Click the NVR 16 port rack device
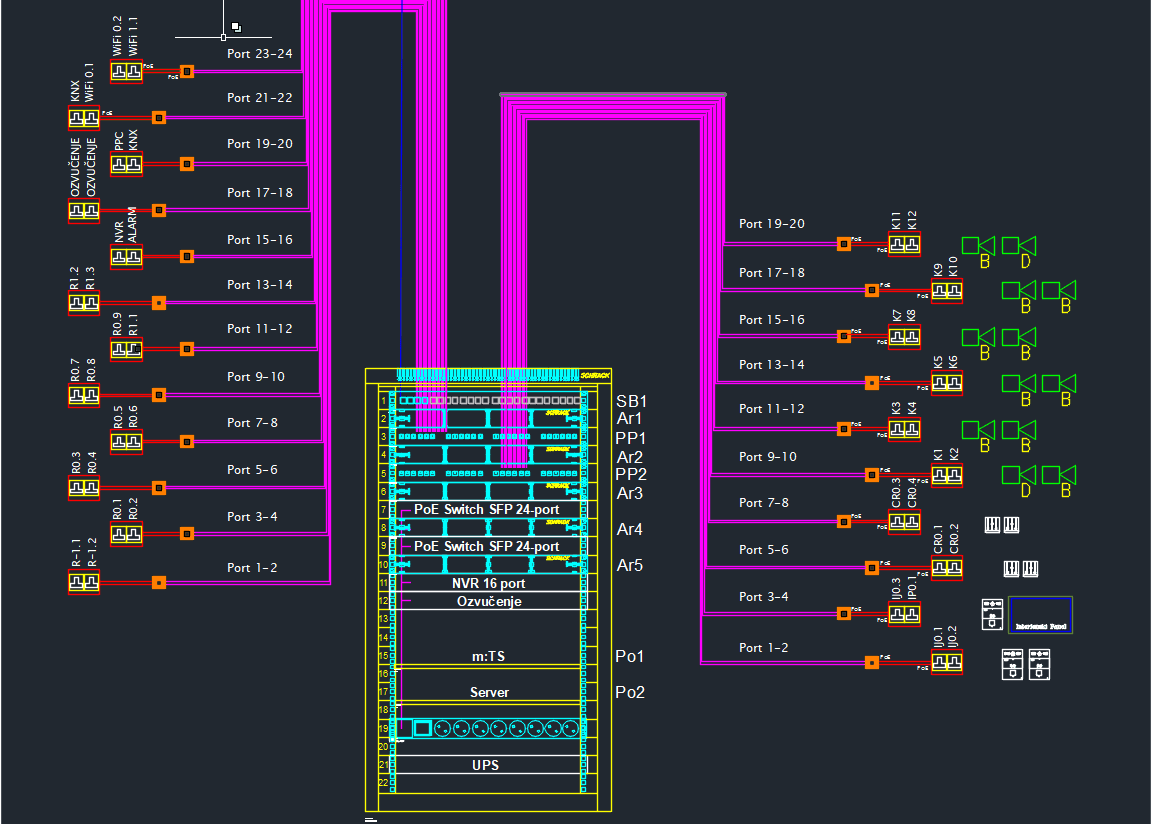Screen dimensions: 1151x824 (490, 583)
